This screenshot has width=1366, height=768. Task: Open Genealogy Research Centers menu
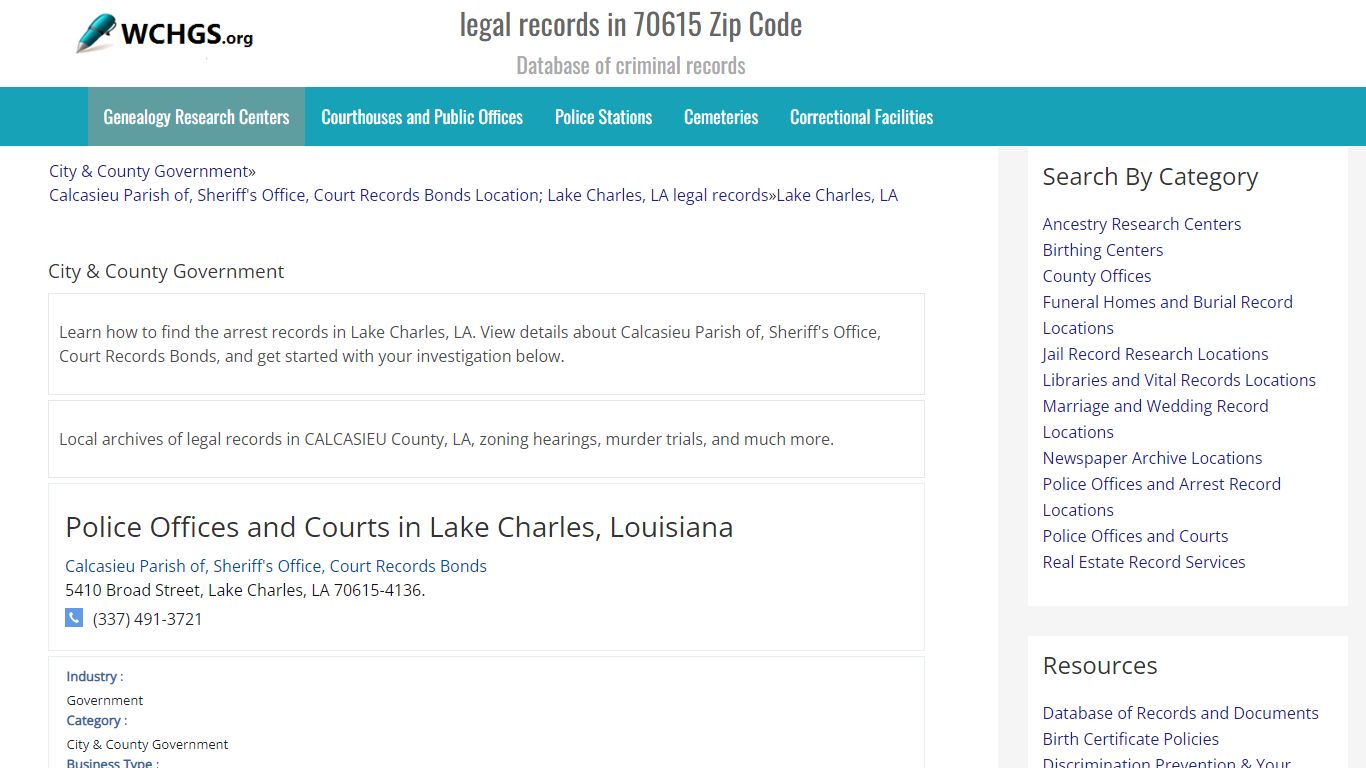(x=196, y=117)
